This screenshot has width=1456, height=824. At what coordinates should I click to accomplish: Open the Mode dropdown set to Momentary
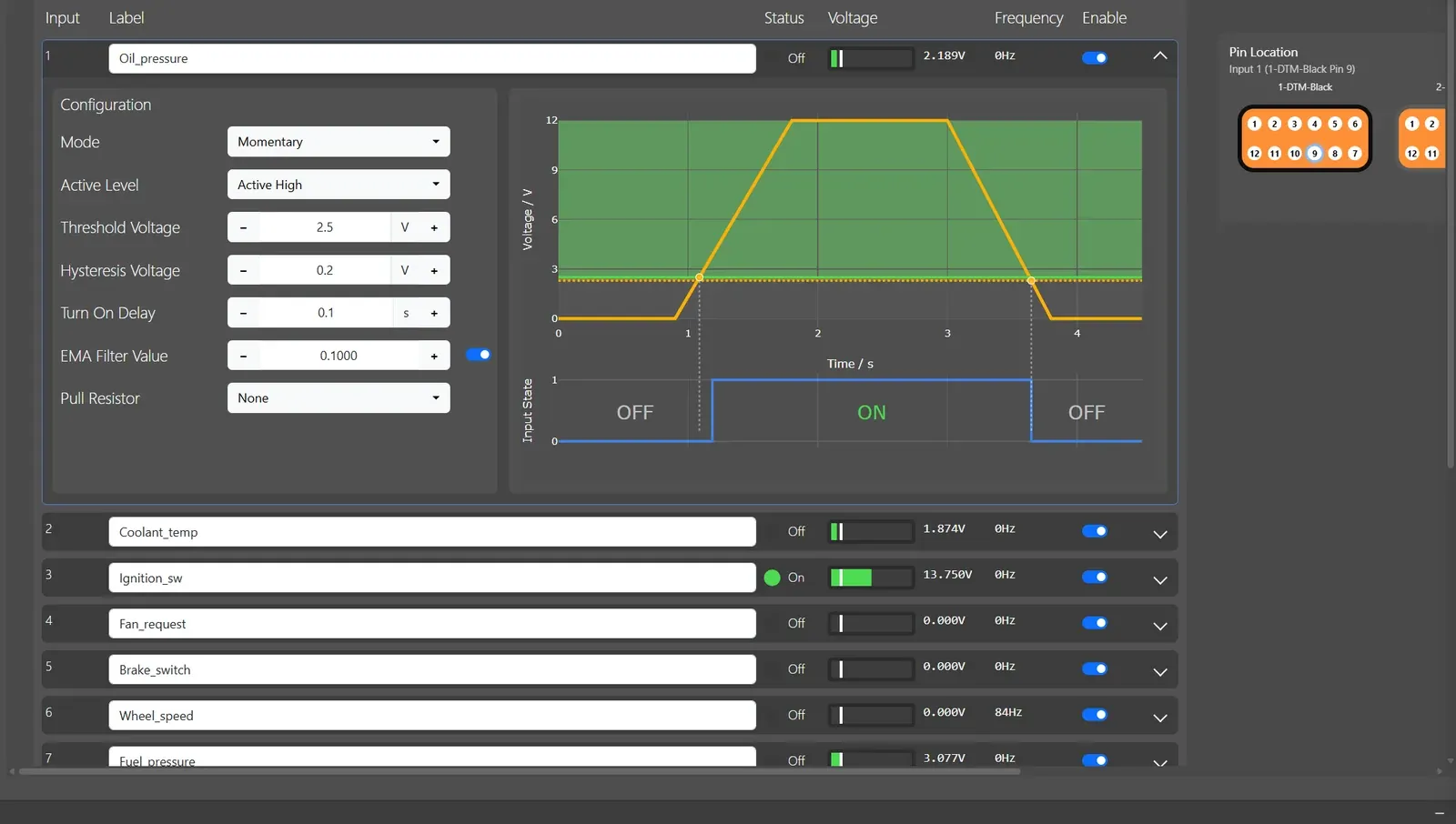click(x=339, y=142)
